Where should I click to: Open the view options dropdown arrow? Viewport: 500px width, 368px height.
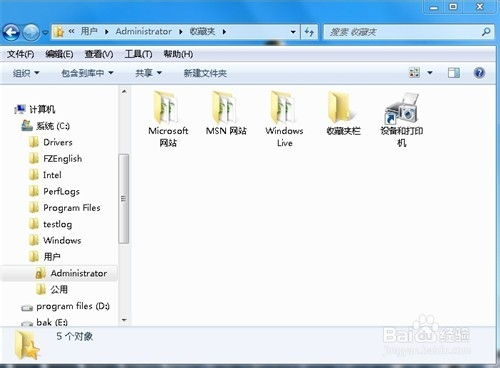(430, 73)
